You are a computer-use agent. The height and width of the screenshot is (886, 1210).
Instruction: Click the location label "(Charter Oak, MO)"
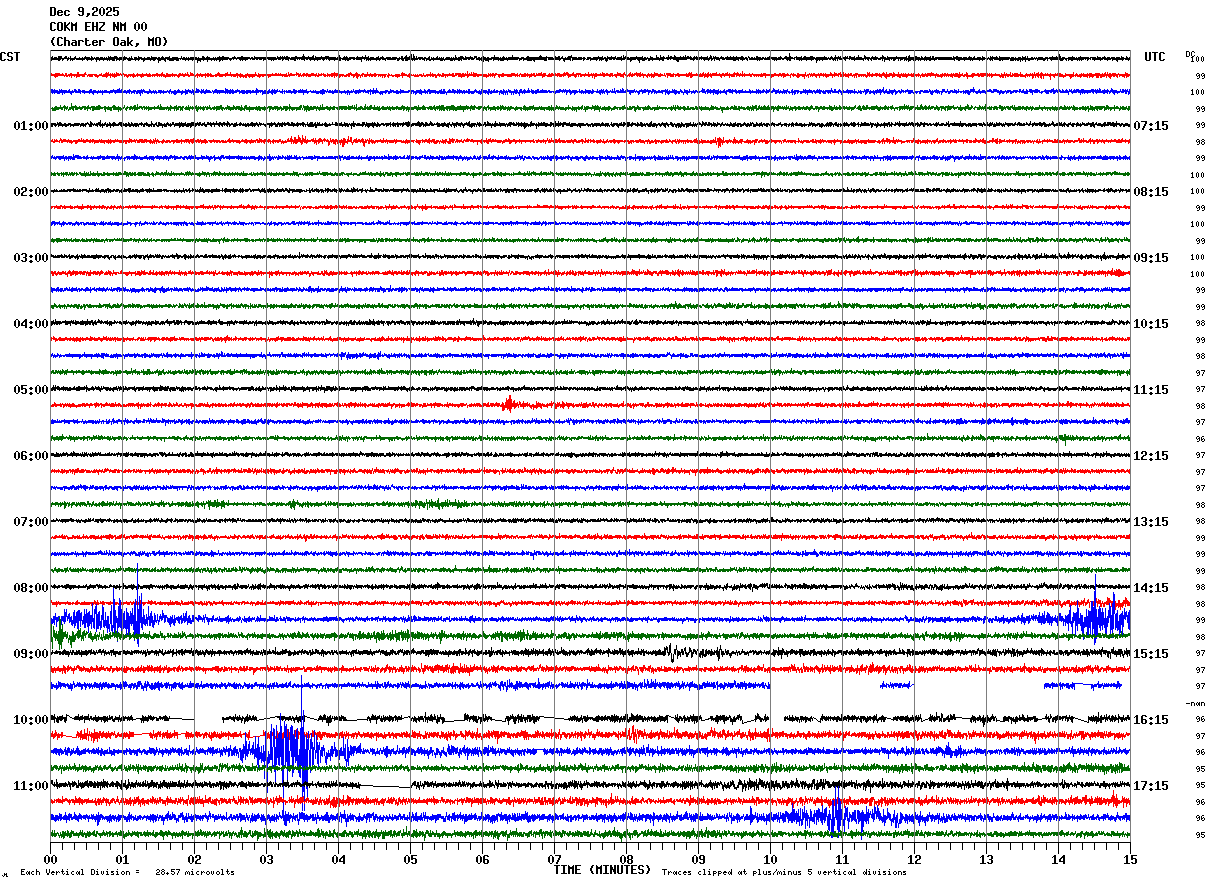point(109,42)
